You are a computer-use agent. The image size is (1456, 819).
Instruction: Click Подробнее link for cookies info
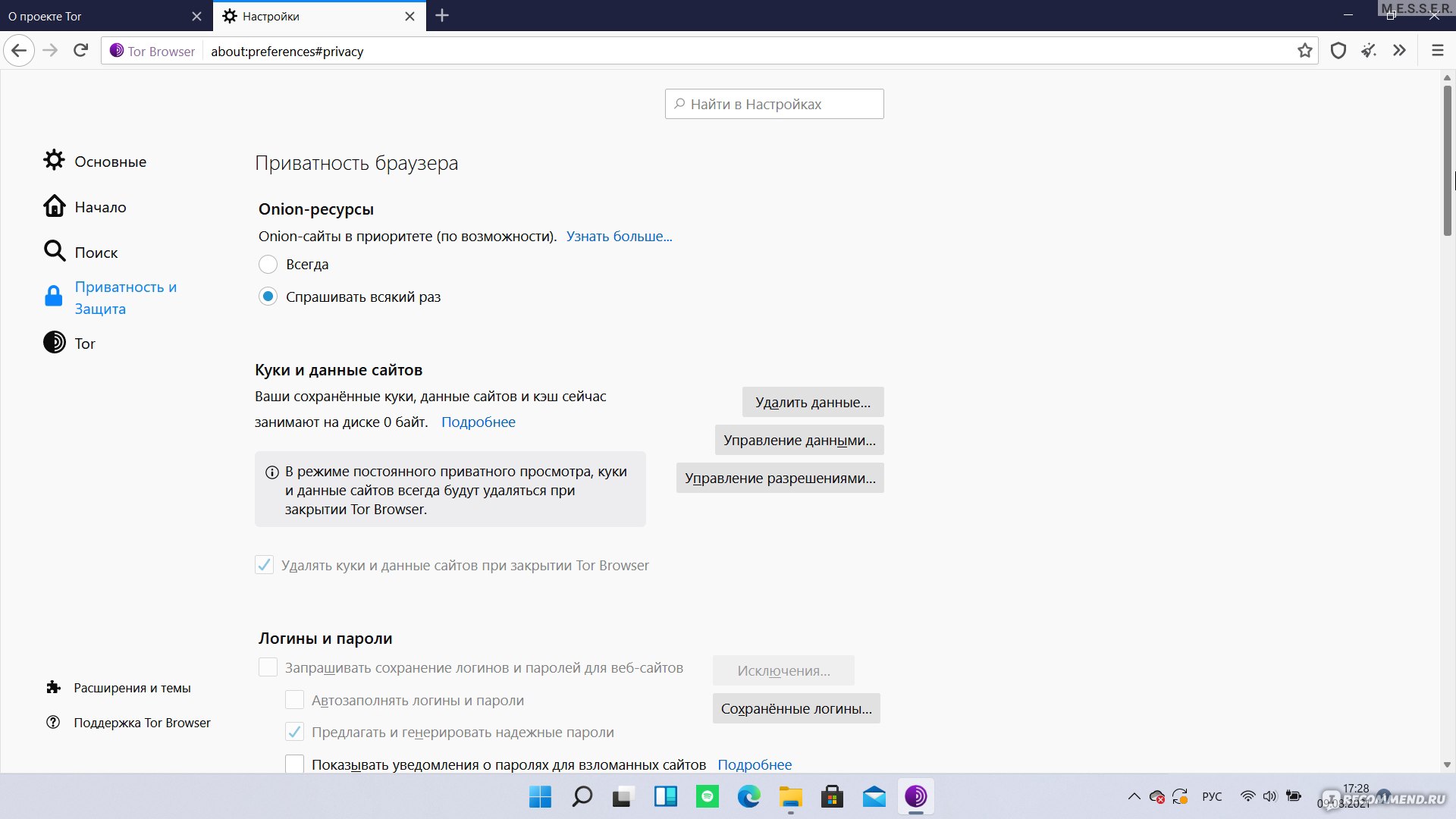(478, 422)
